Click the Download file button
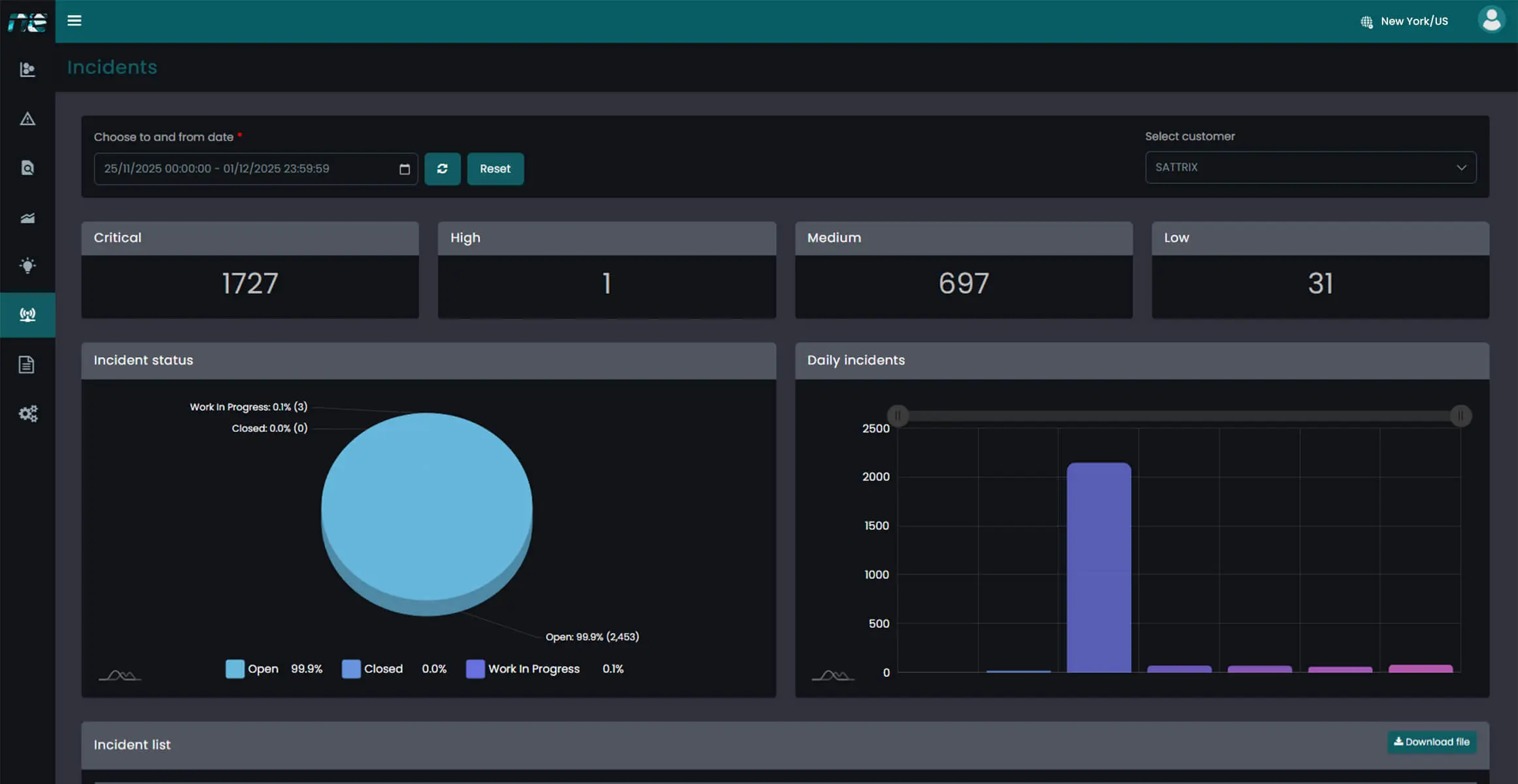 1432,742
